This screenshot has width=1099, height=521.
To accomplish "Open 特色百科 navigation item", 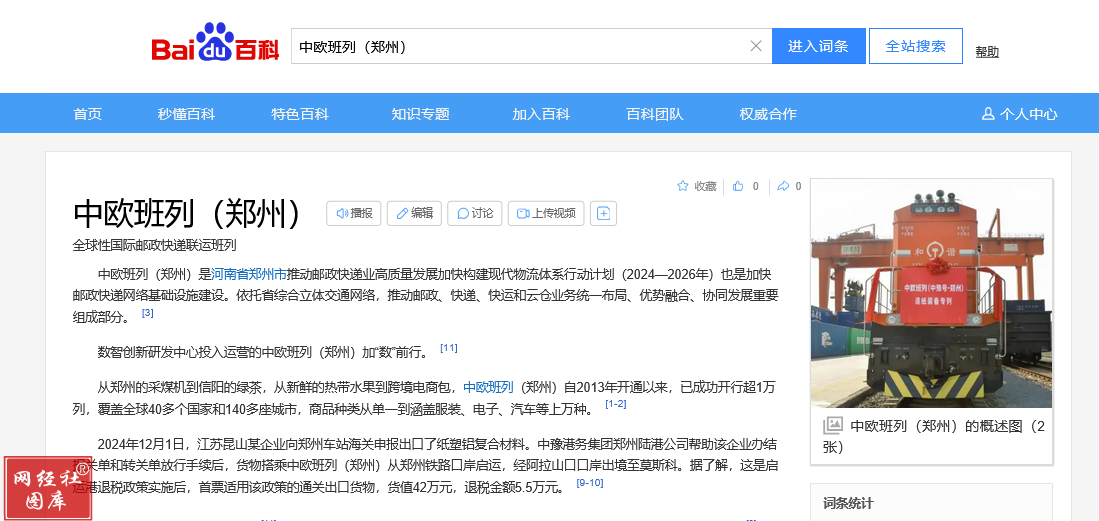I will point(300,114).
